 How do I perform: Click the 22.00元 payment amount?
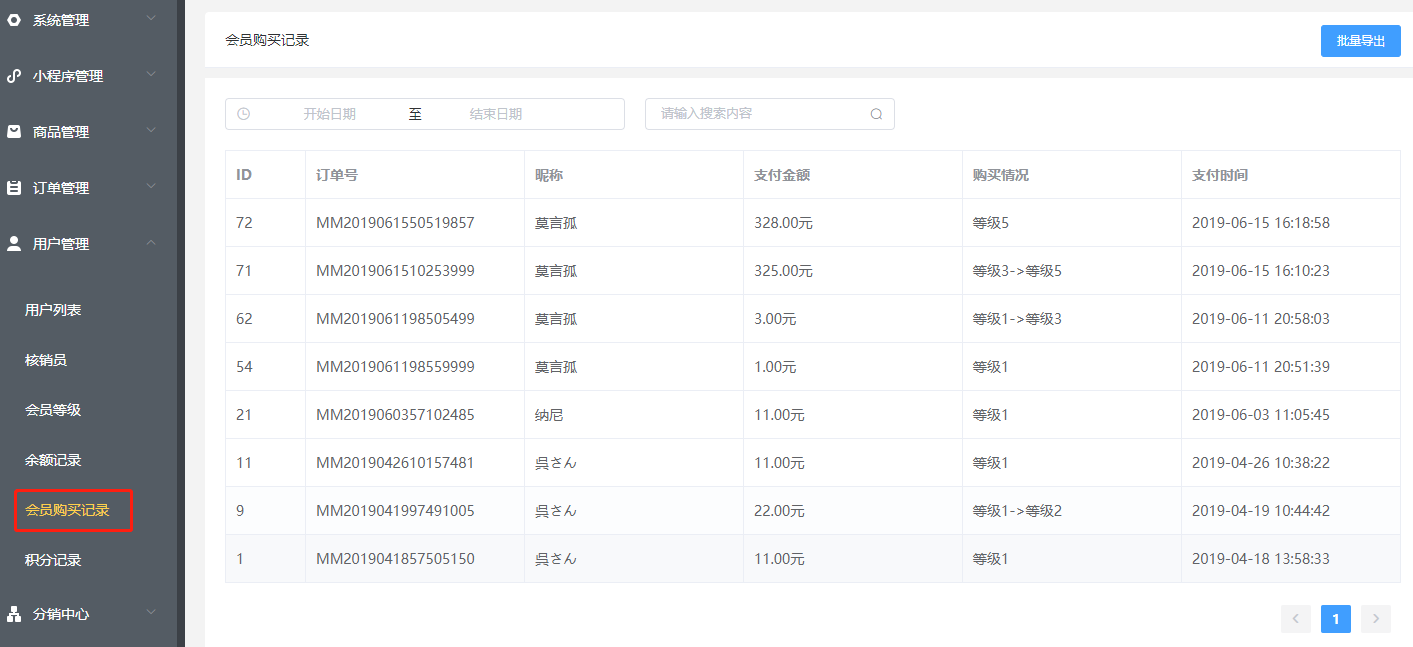(x=779, y=511)
